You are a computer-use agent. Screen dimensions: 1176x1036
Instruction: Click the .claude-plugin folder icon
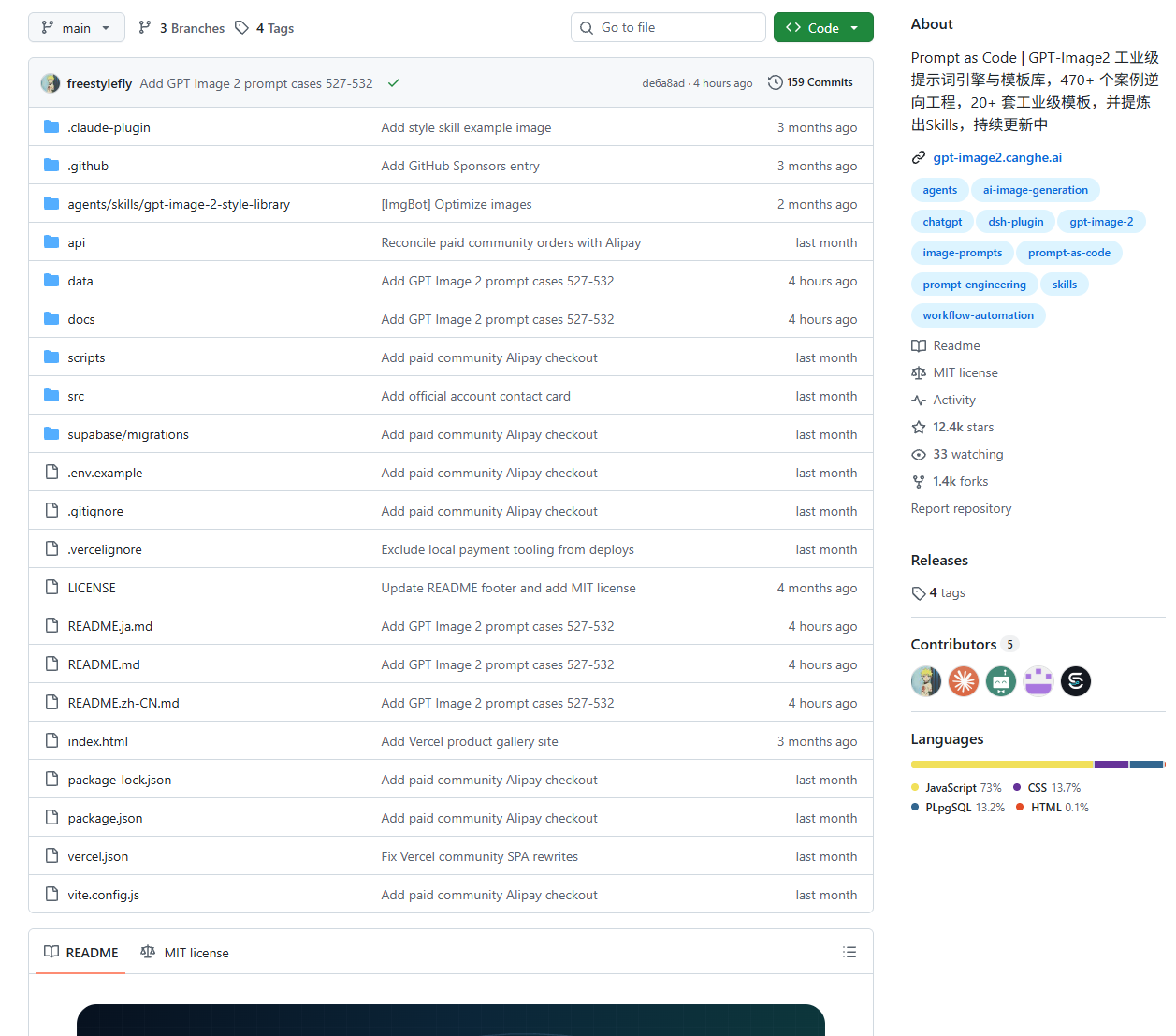(51, 127)
